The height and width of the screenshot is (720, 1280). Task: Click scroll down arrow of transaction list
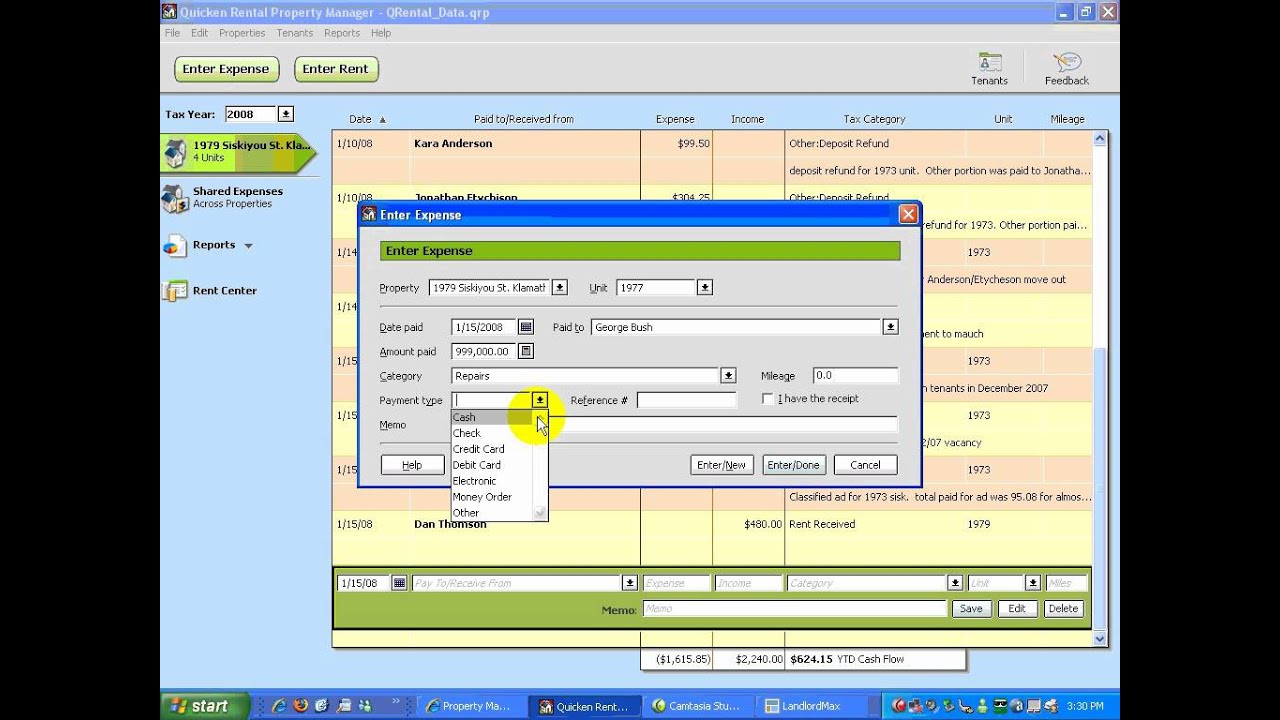[1100, 639]
